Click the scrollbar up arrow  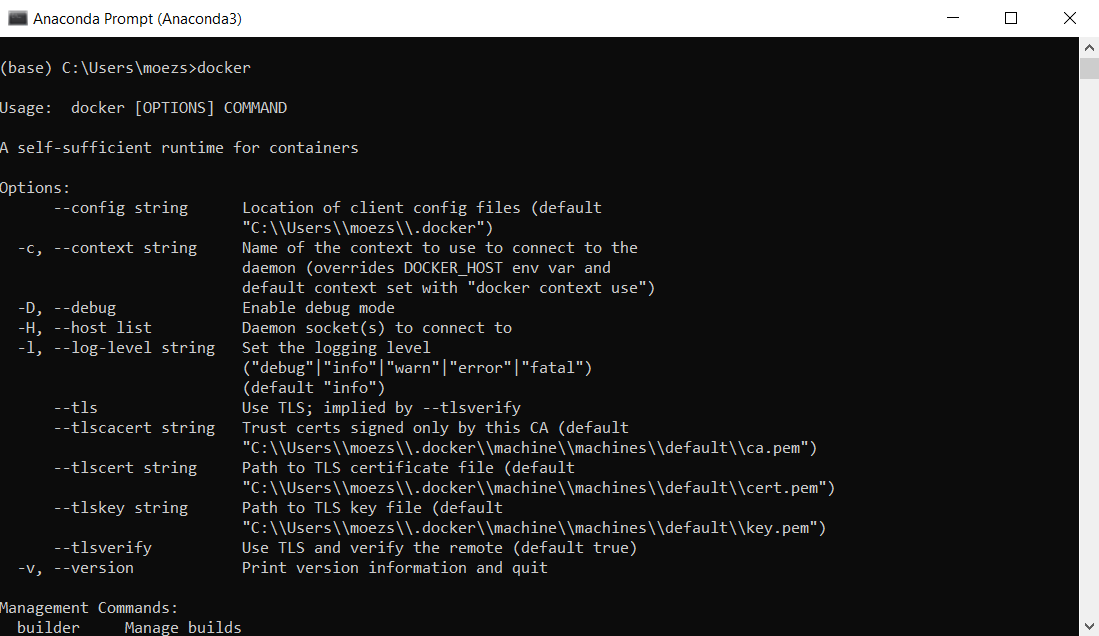click(x=1089, y=47)
